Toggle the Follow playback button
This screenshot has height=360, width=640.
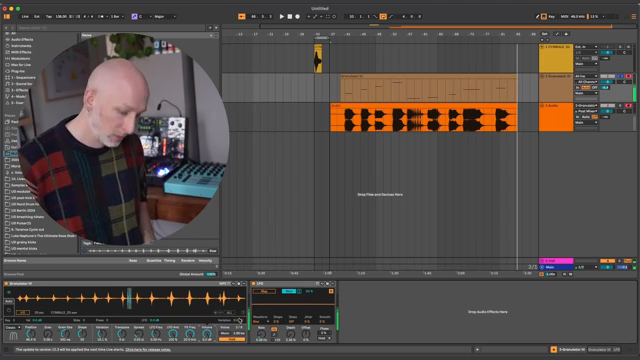(x=242, y=16)
